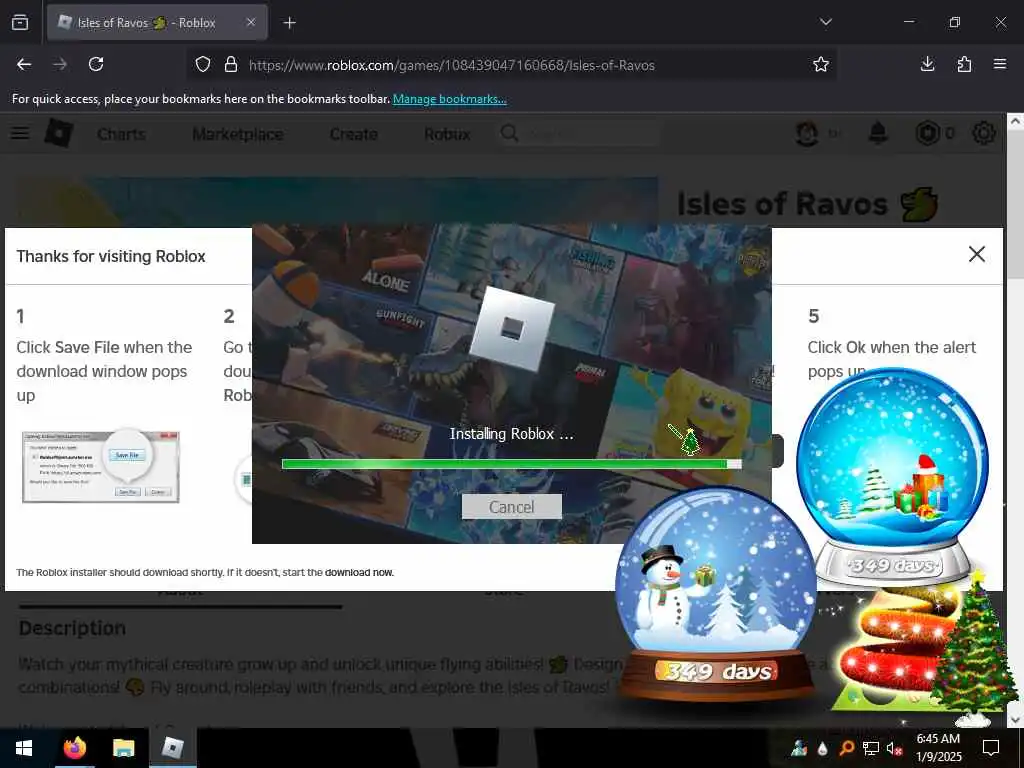Click the download now link
The width and height of the screenshot is (1024, 768).
(x=359, y=572)
